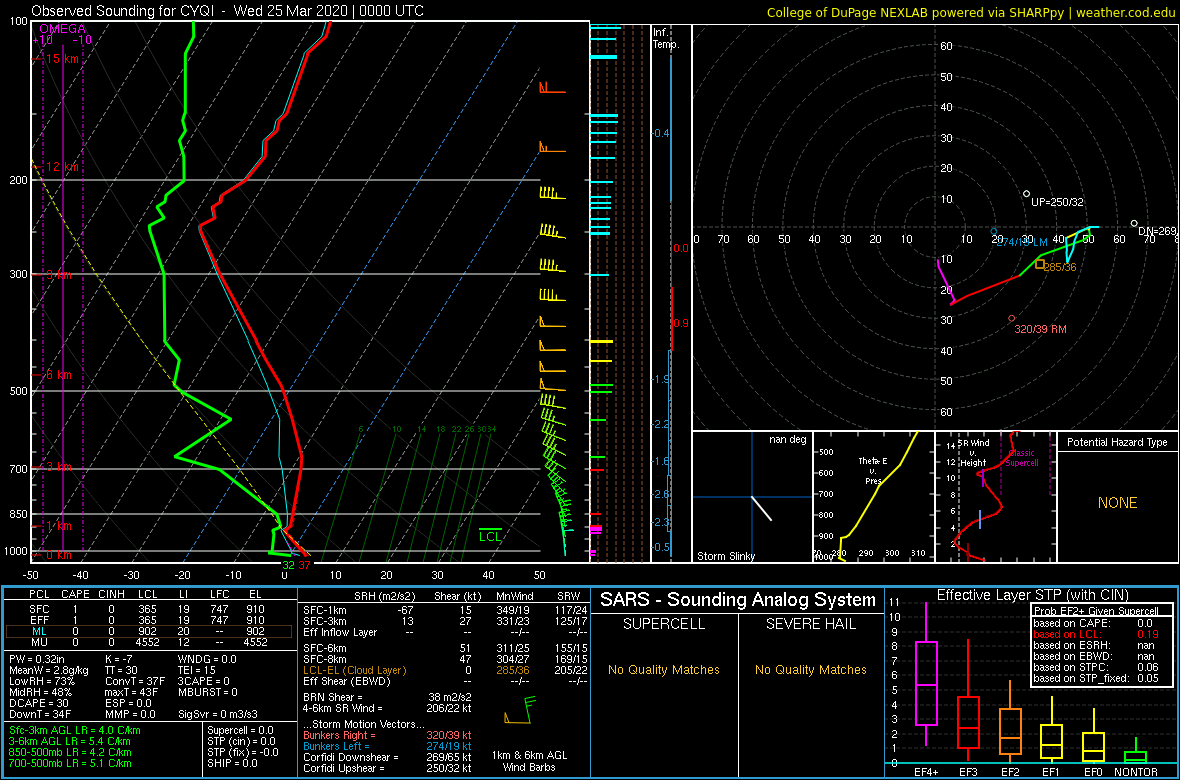Click the UP=250/32 hodograph marker
The height and width of the screenshot is (780, 1180).
click(x=1052, y=202)
